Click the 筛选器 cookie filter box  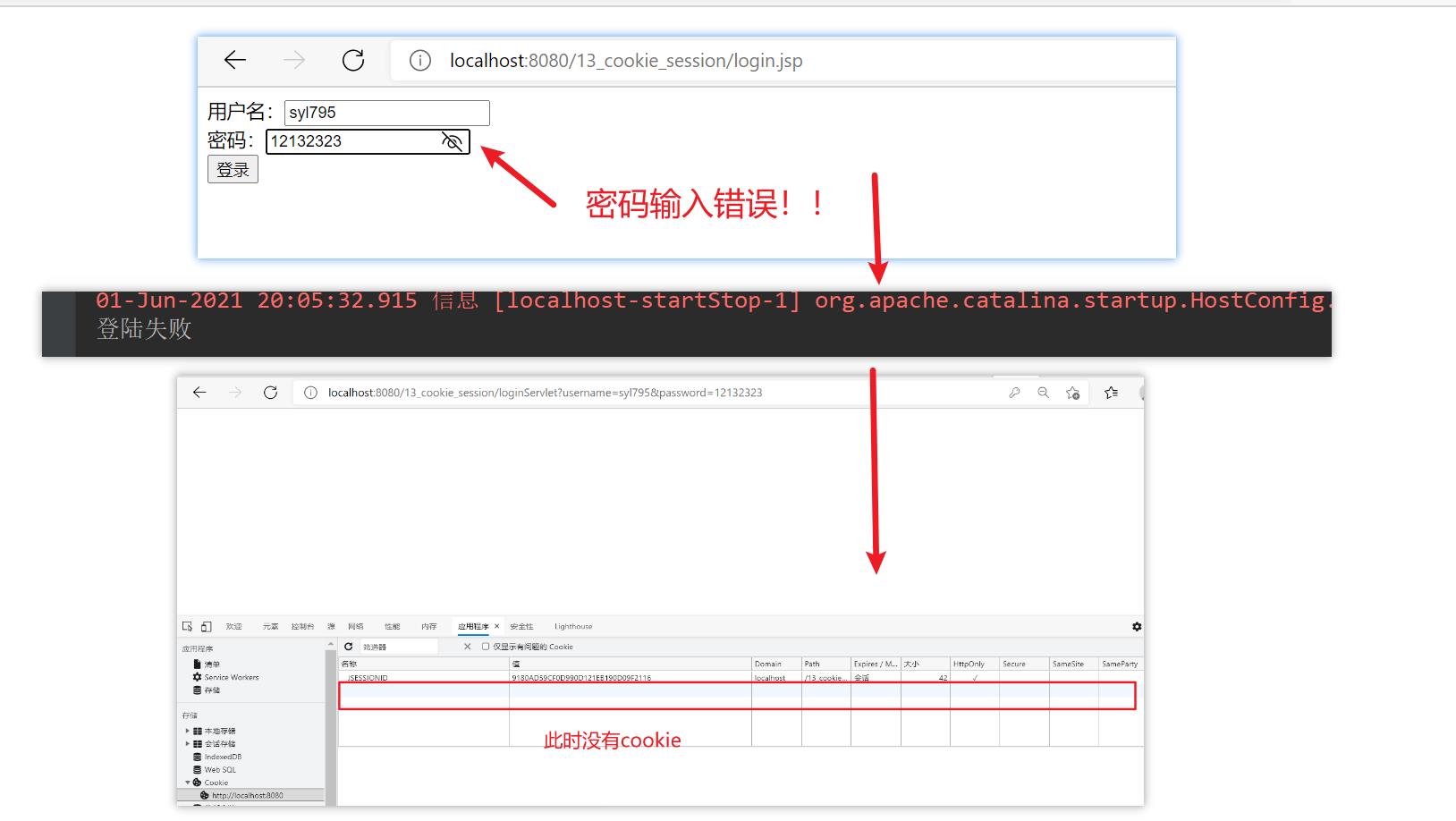[399, 647]
